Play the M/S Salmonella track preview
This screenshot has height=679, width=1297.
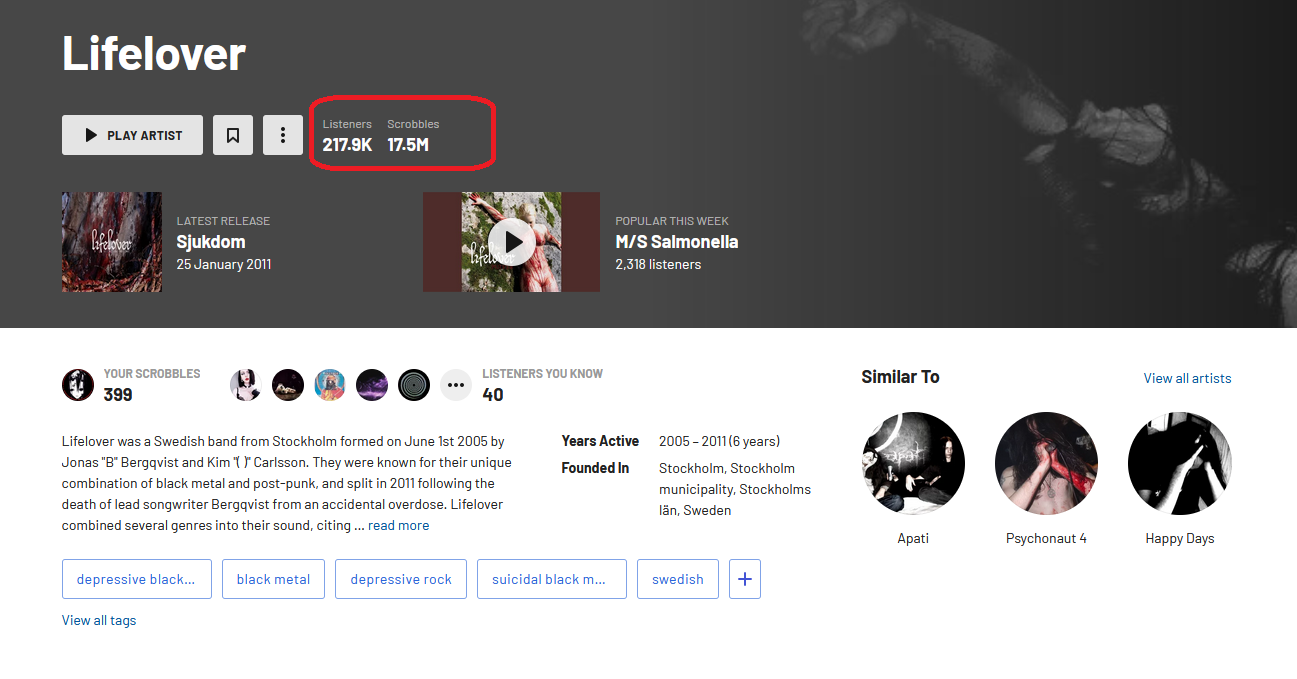tap(511, 242)
